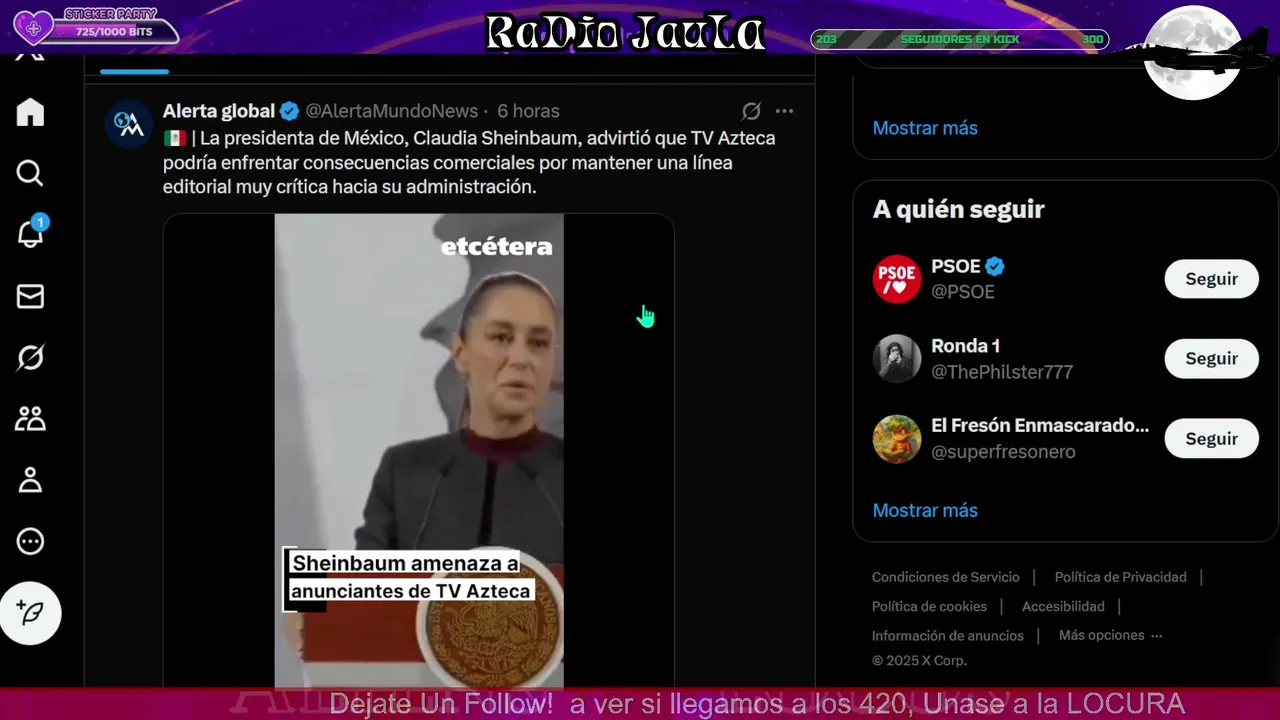Viewport: 1280px width, 720px height.
Task: Open the Grok icon in sidebar
Action: 30,357
